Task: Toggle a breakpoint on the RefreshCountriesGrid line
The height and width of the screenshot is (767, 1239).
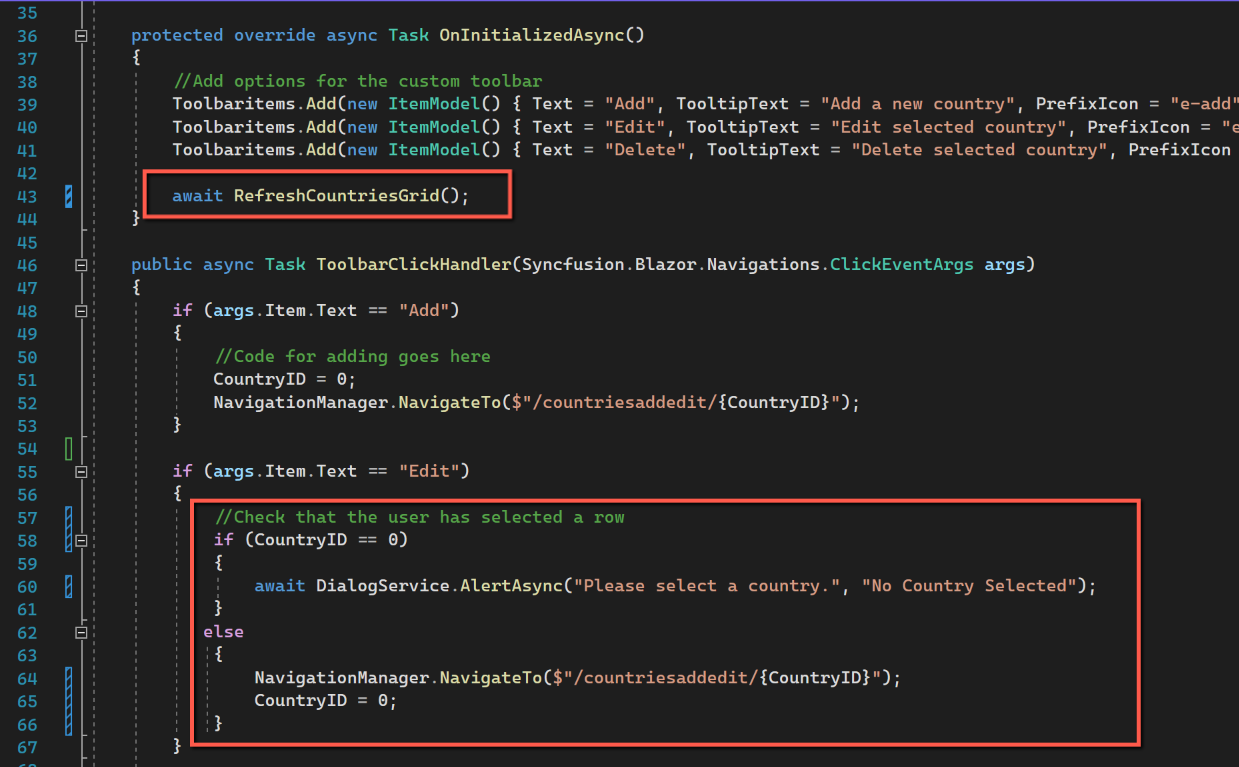Action: point(10,195)
